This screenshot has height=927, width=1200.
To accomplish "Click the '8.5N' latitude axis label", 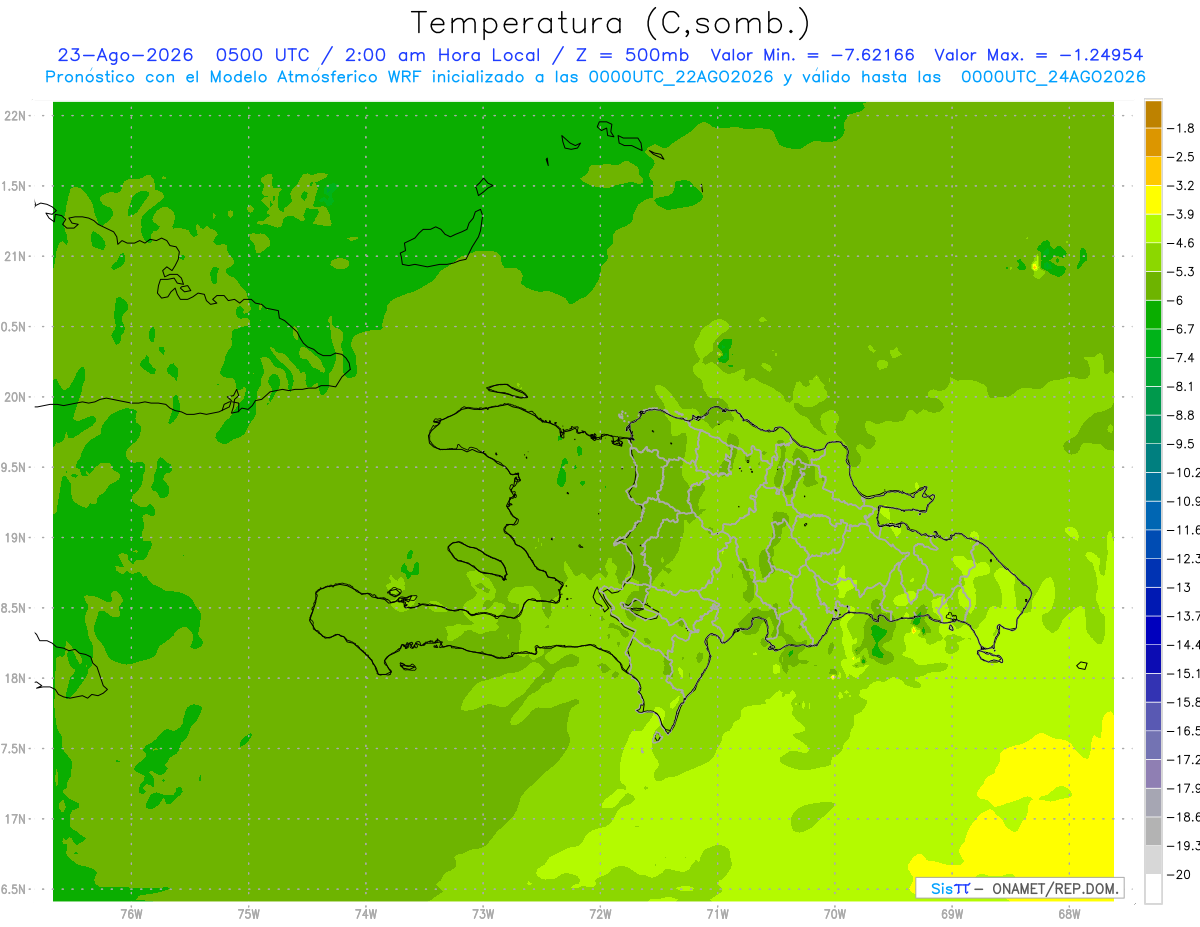I will coord(15,608).
